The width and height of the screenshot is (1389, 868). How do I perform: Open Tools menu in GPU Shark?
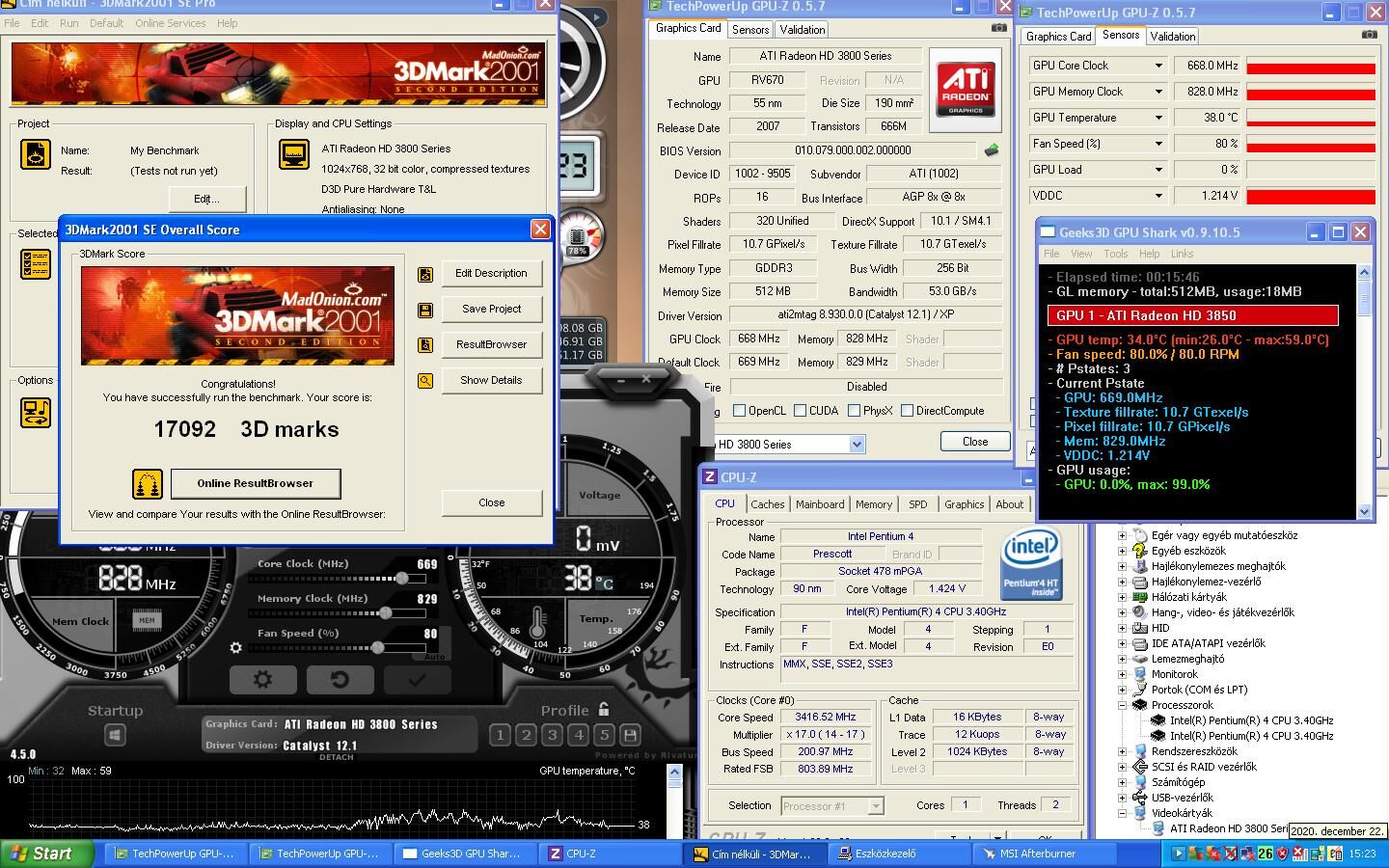click(x=1116, y=254)
